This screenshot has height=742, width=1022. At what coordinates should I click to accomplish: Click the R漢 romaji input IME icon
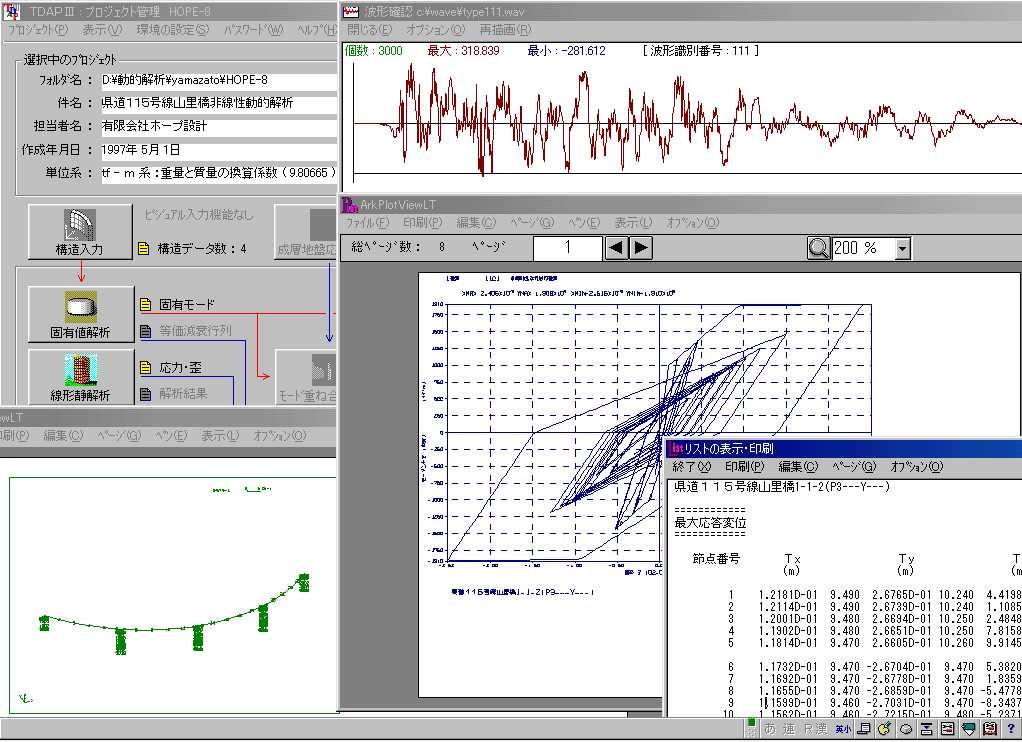[x=815, y=729]
